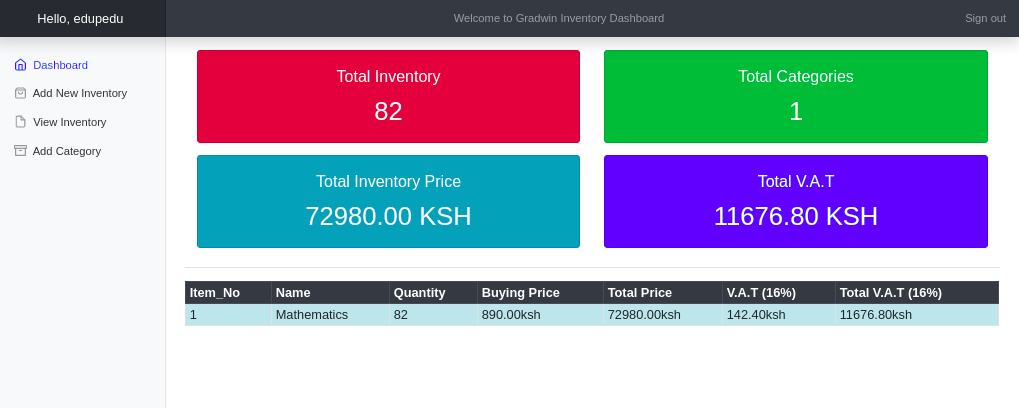The height and width of the screenshot is (408, 1019).
Task: Click the green Total Categories card
Action: [x=795, y=96]
